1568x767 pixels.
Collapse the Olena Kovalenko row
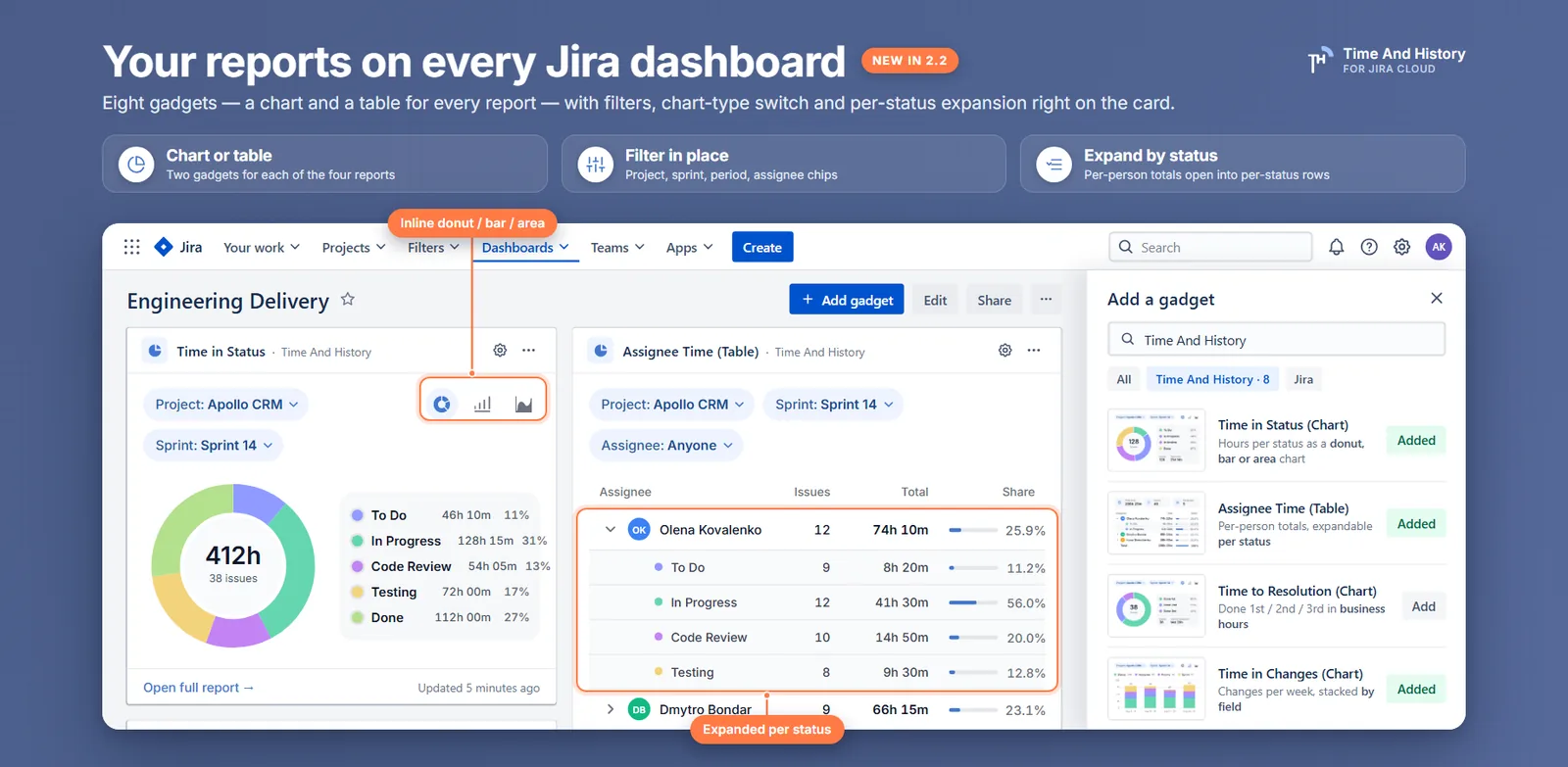click(x=610, y=530)
